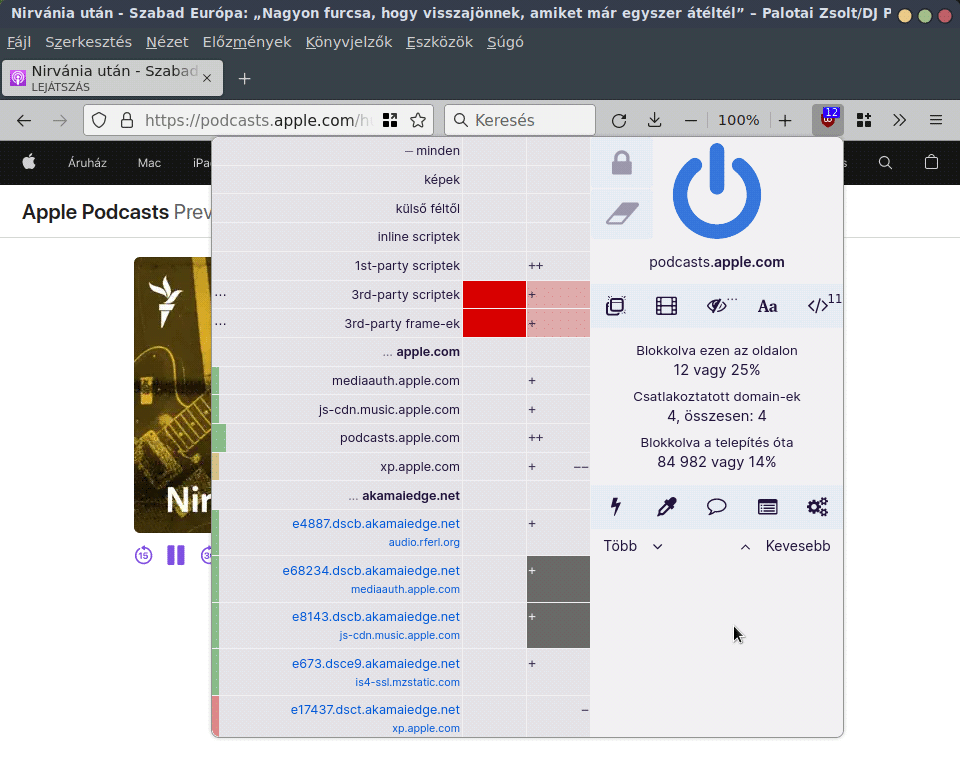The image size is (960, 775).
Task: Toggle large media blocking film icon
Action: coord(666,305)
